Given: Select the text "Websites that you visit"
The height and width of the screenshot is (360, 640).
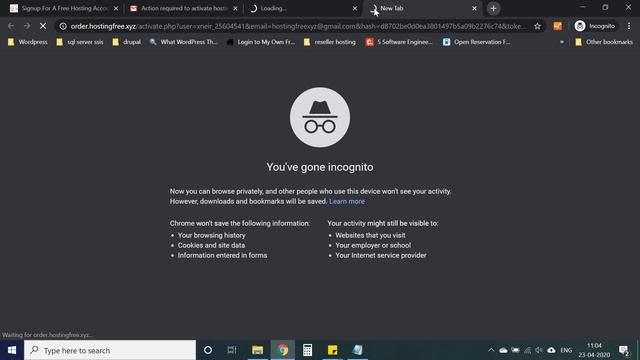Looking at the screenshot, I should pos(370,236).
